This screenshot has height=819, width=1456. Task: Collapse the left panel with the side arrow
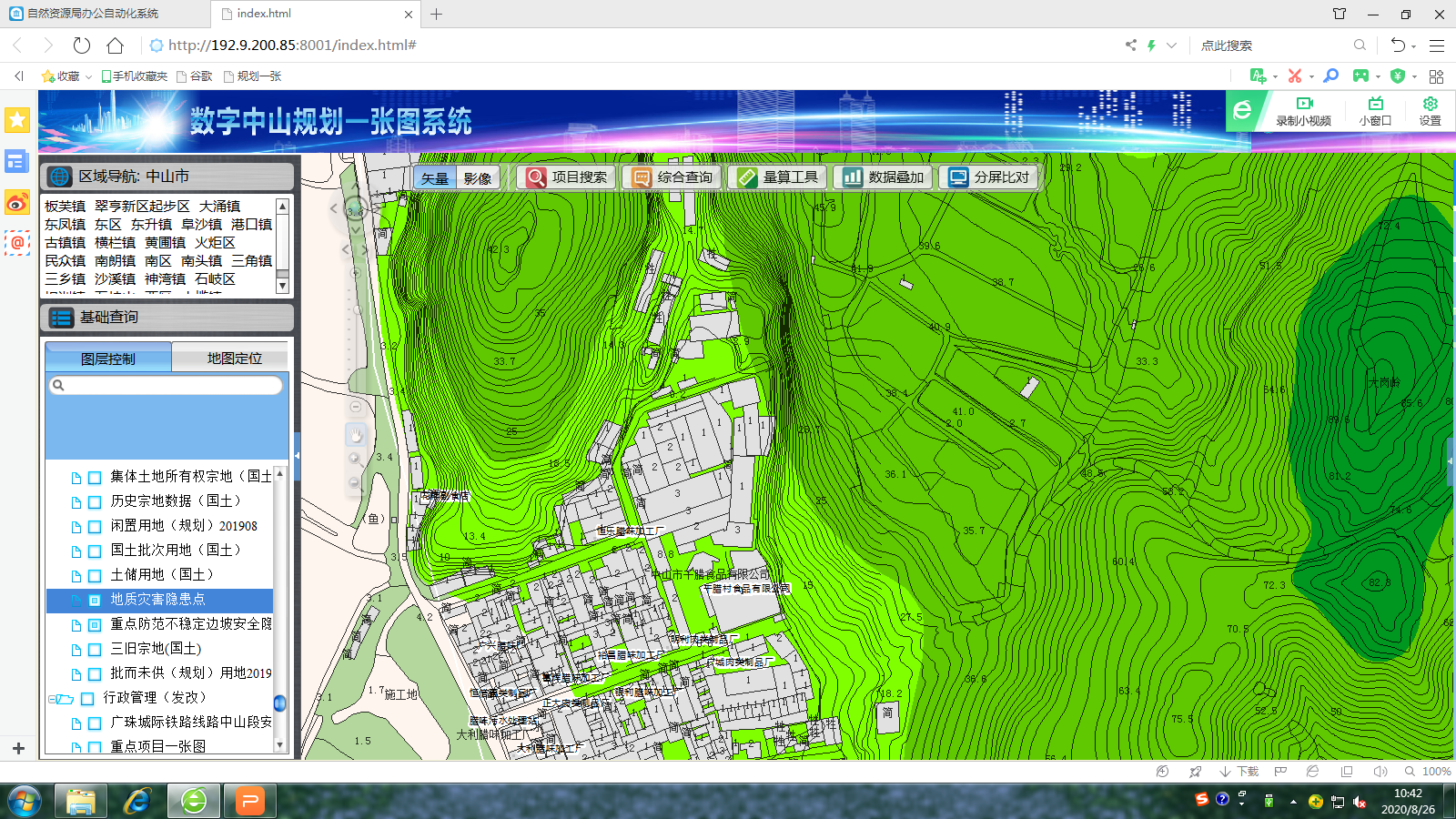[297, 455]
